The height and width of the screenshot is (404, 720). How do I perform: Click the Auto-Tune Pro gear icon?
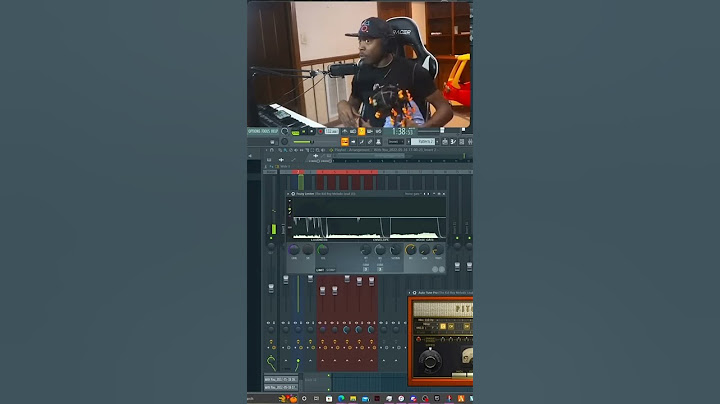[x=414, y=292]
